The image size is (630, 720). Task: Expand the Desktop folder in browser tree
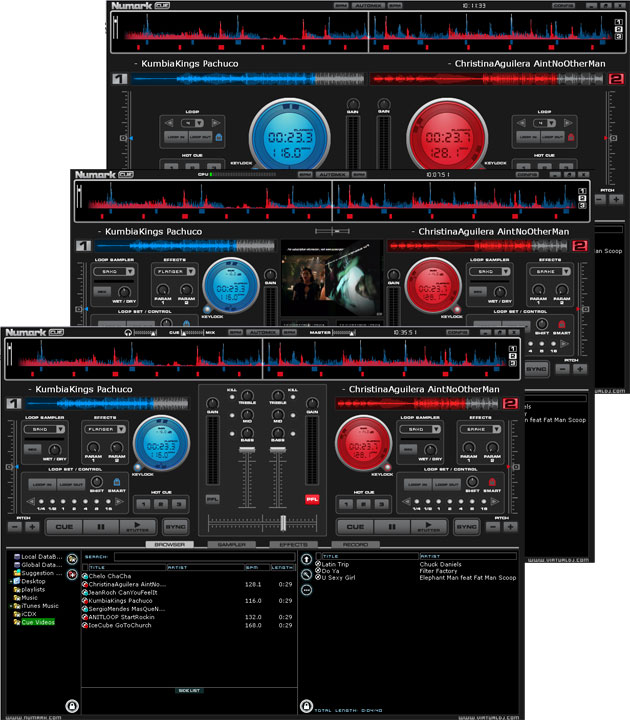pyautogui.click(x=11, y=581)
